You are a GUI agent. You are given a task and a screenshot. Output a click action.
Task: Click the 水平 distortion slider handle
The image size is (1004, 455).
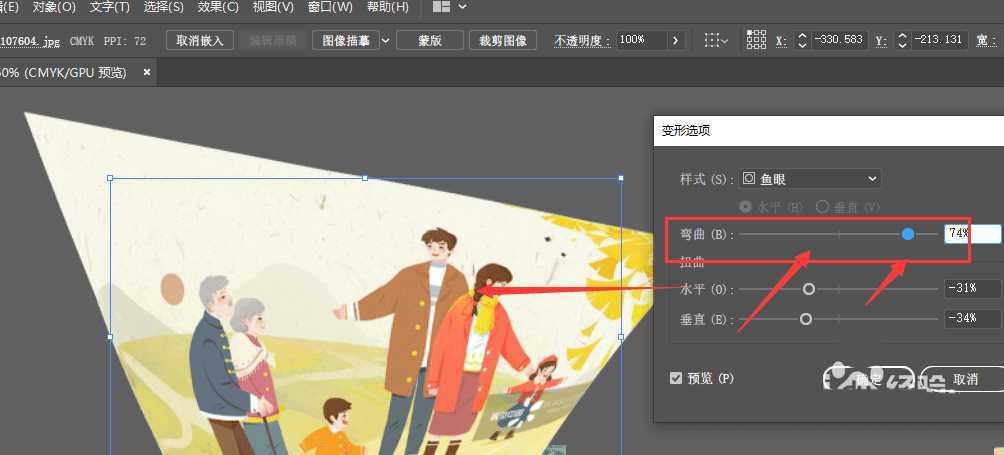(809, 289)
